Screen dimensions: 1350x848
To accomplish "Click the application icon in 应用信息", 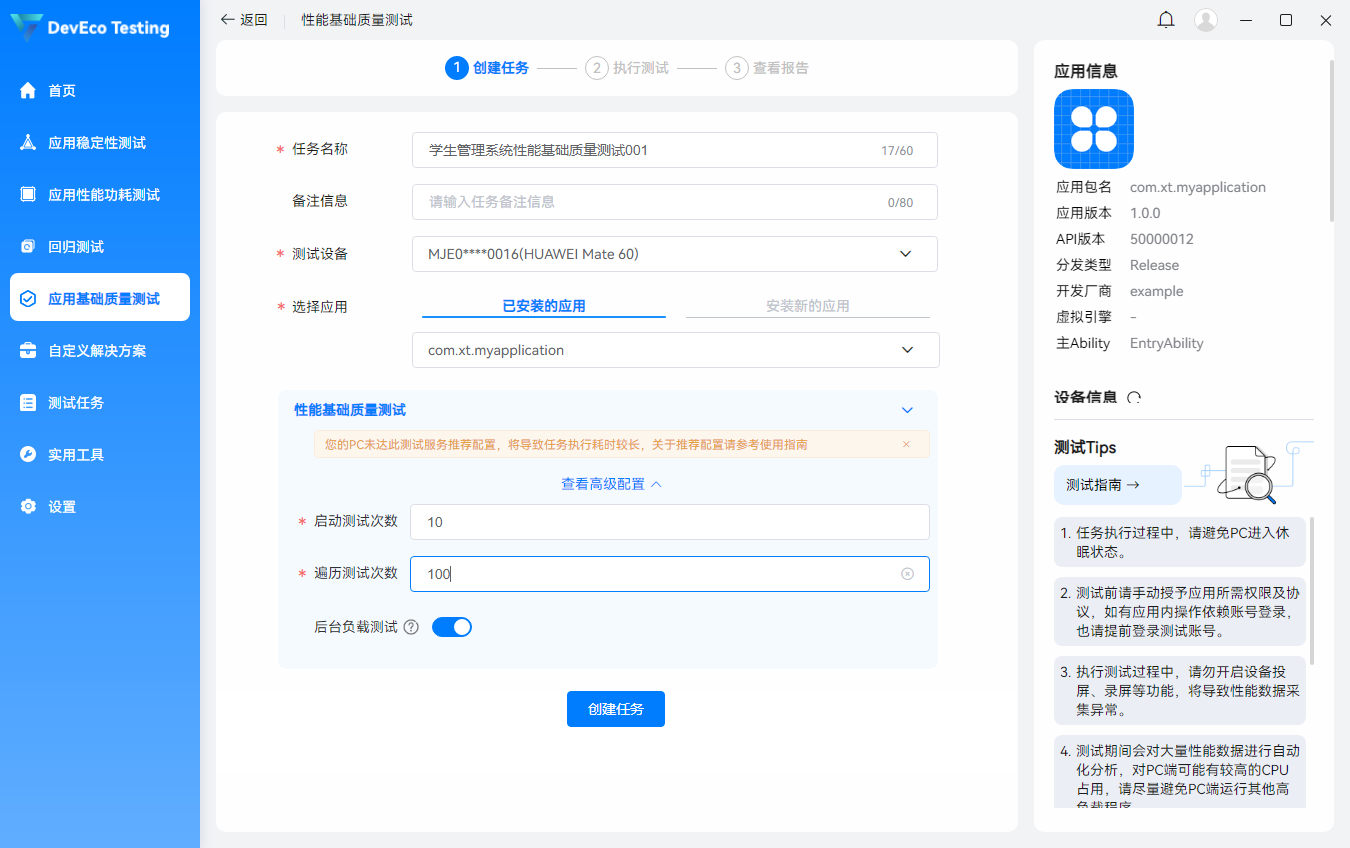I will [1094, 129].
